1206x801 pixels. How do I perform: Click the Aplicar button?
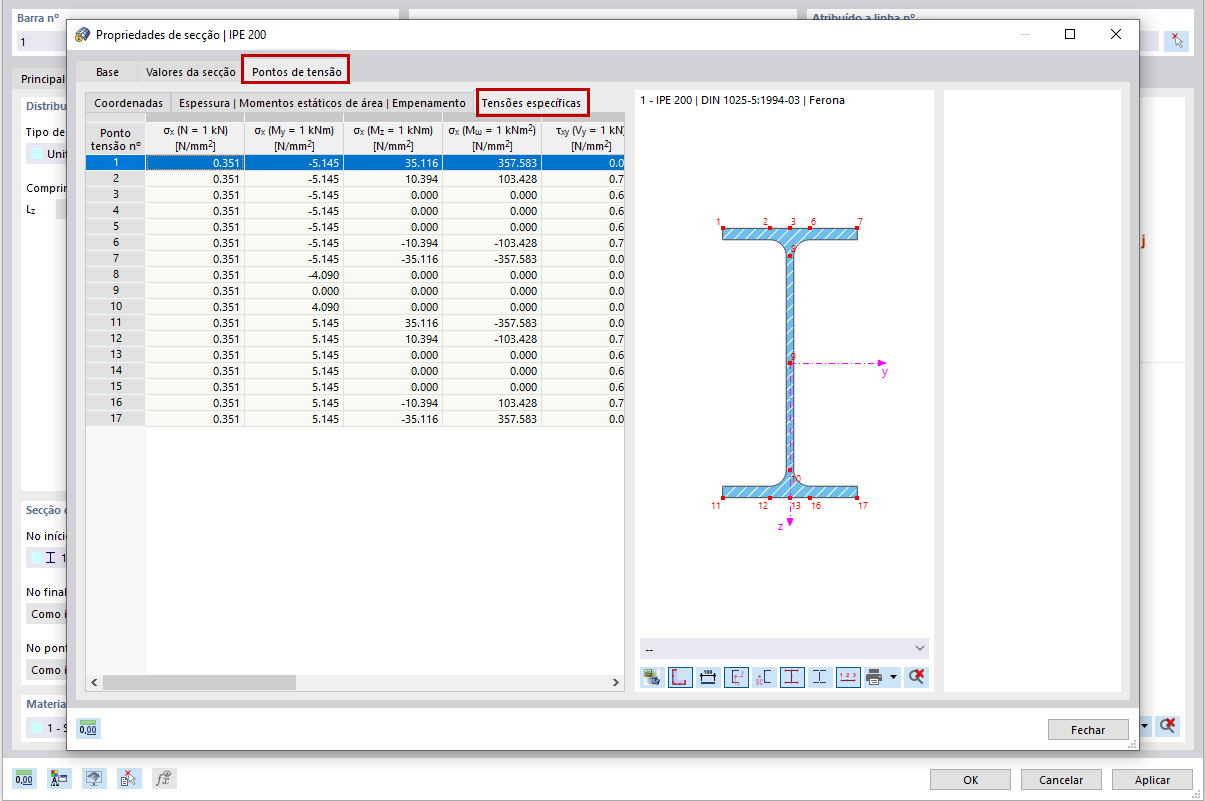coord(1152,780)
